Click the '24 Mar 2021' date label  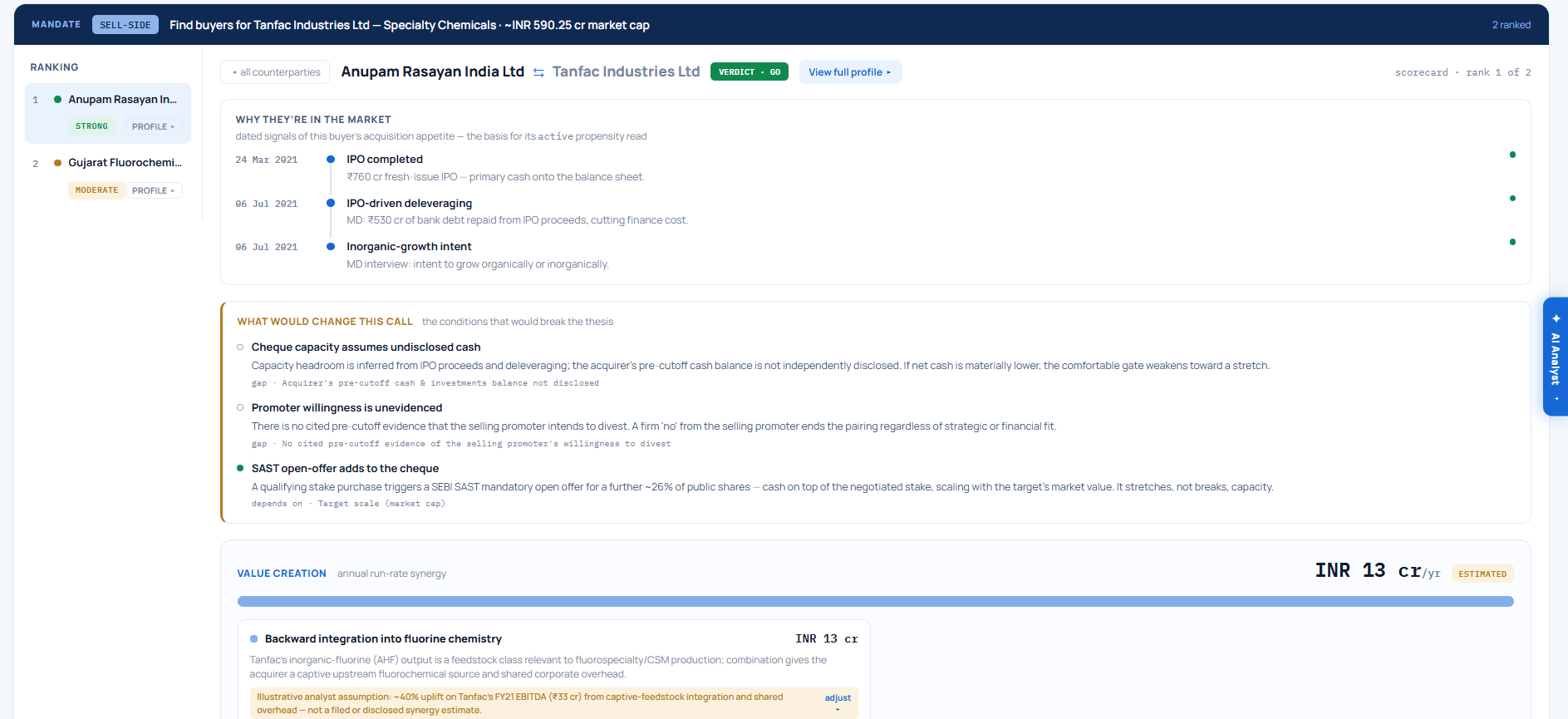266,160
